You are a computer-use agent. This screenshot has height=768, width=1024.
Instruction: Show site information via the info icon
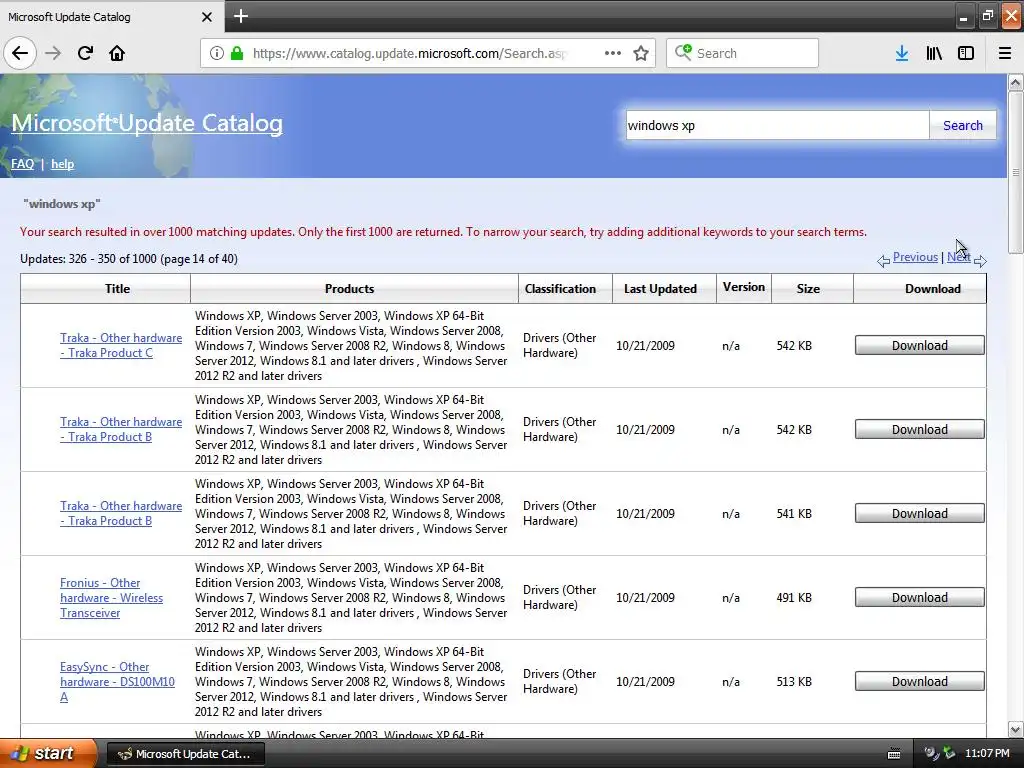(216, 53)
